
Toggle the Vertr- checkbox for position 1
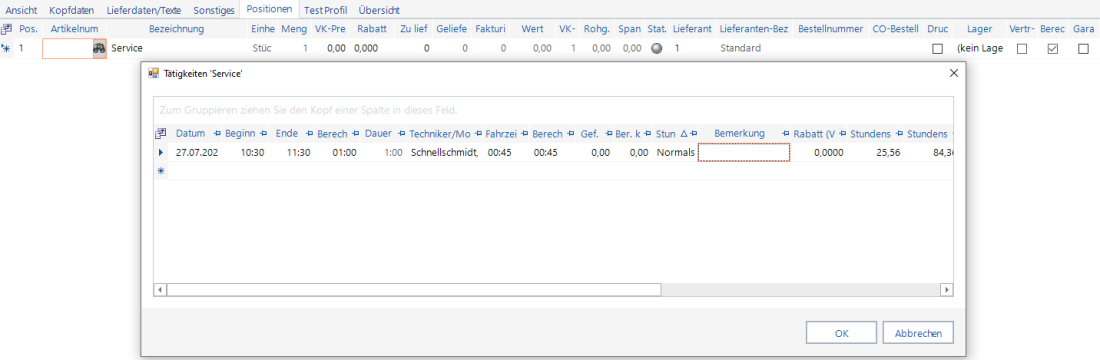[1022, 49]
